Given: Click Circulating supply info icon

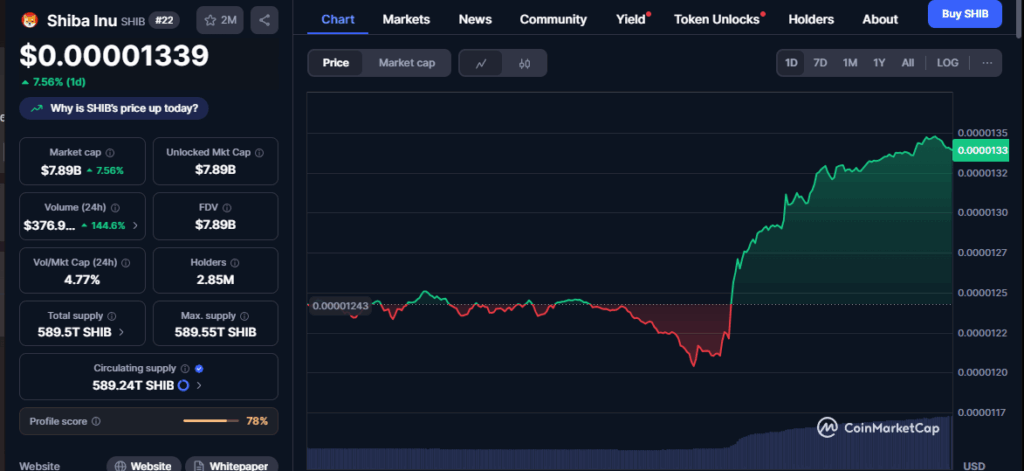Looking at the screenshot, I should pyautogui.click(x=185, y=368).
